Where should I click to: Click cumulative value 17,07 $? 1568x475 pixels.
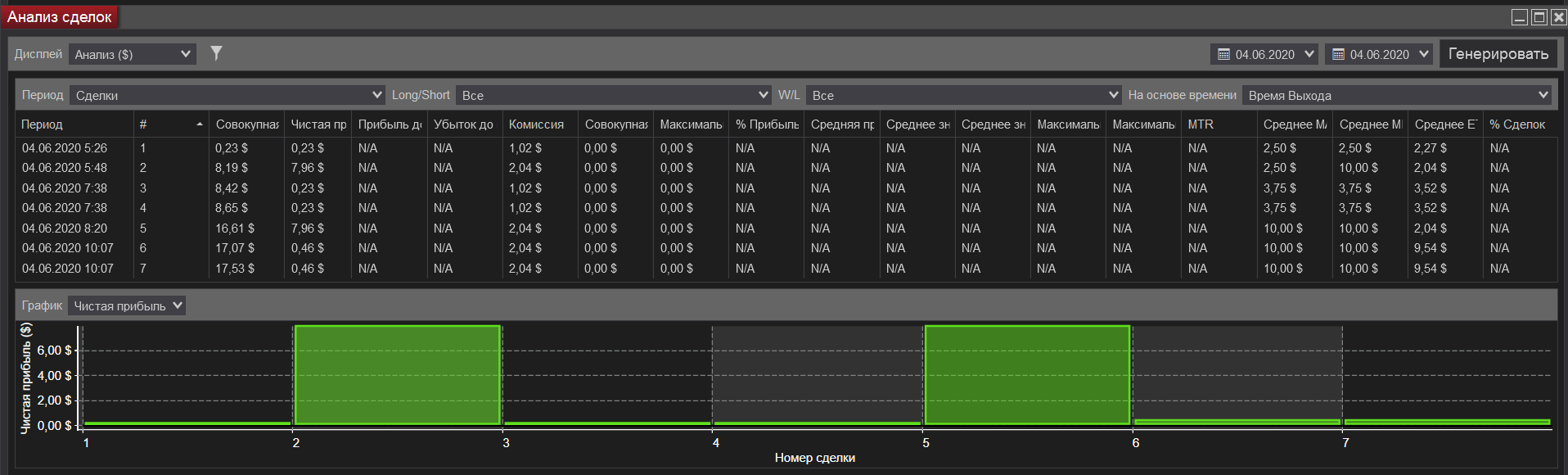[235, 248]
